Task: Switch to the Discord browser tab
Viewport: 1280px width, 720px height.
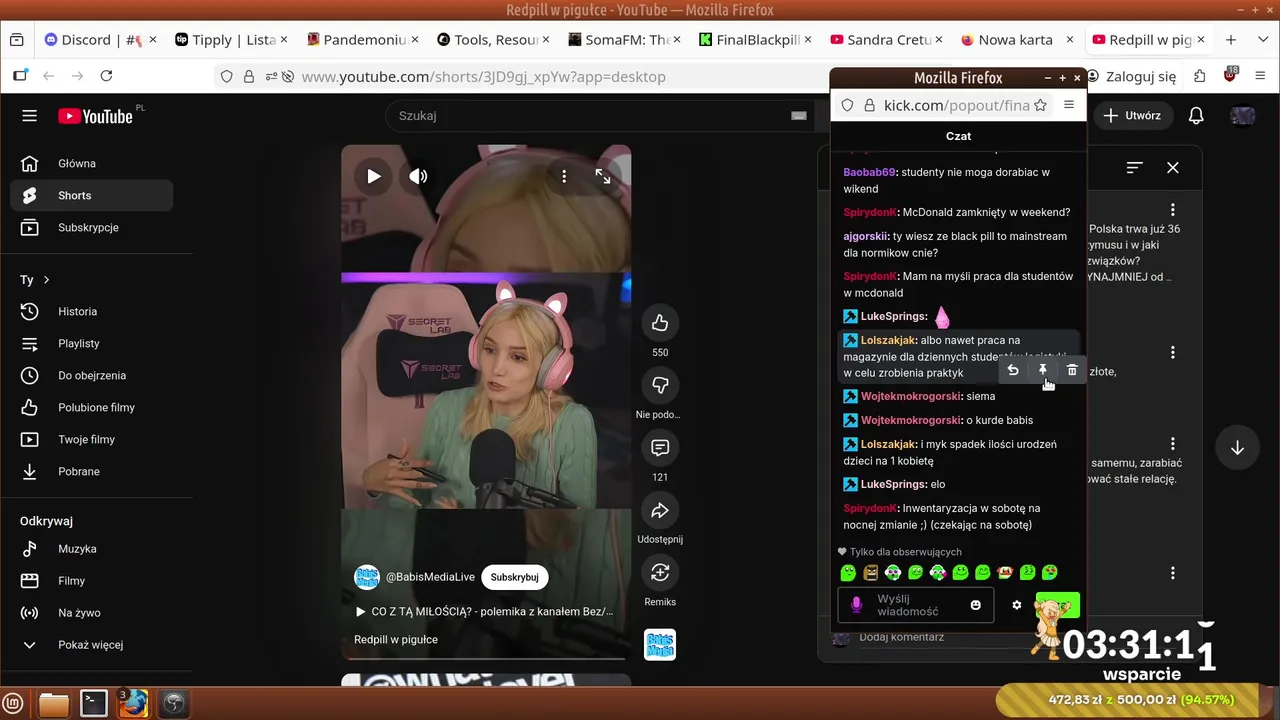Action: pos(100,40)
